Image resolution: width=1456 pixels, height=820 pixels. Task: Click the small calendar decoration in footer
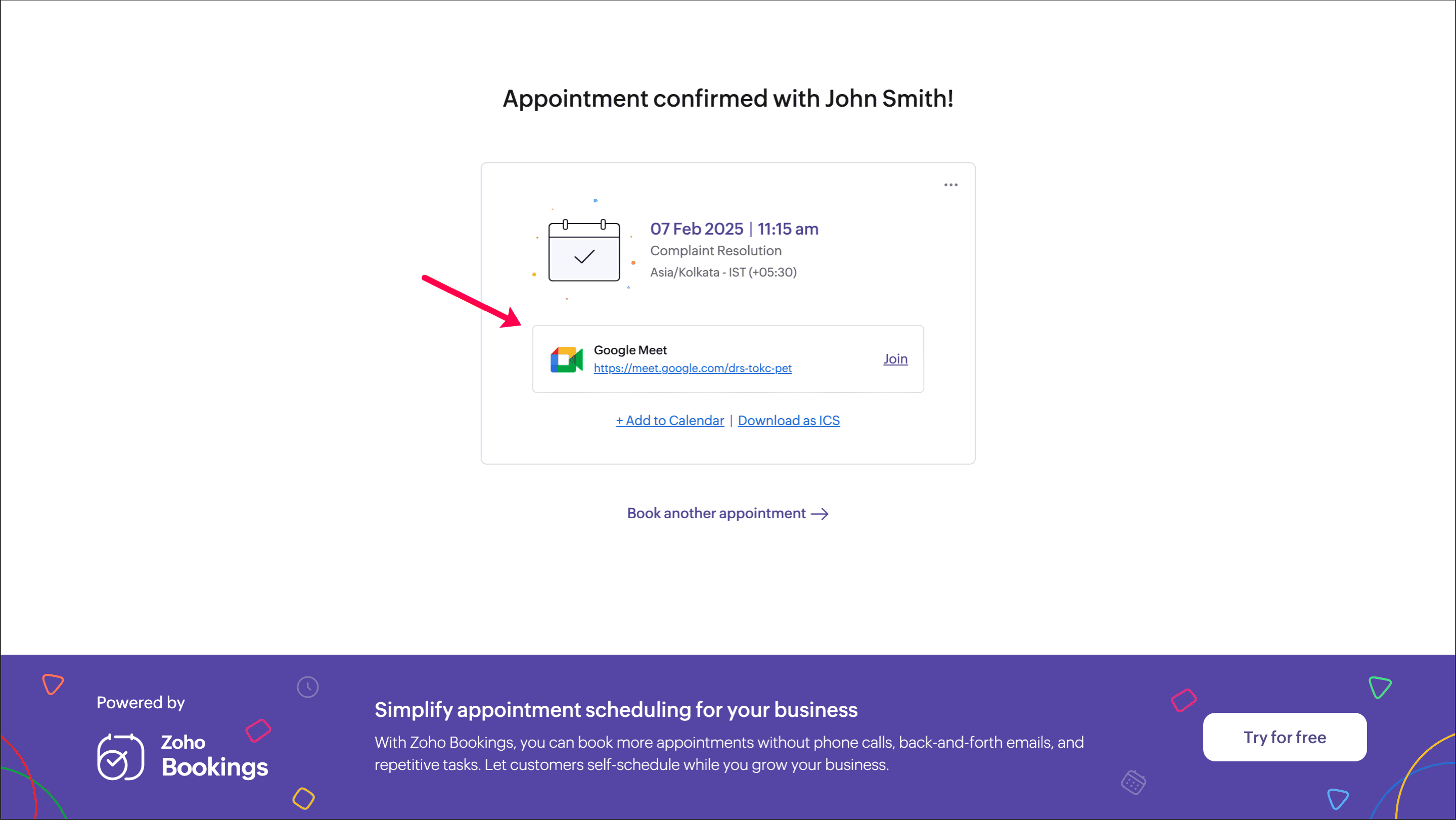pos(1133,783)
